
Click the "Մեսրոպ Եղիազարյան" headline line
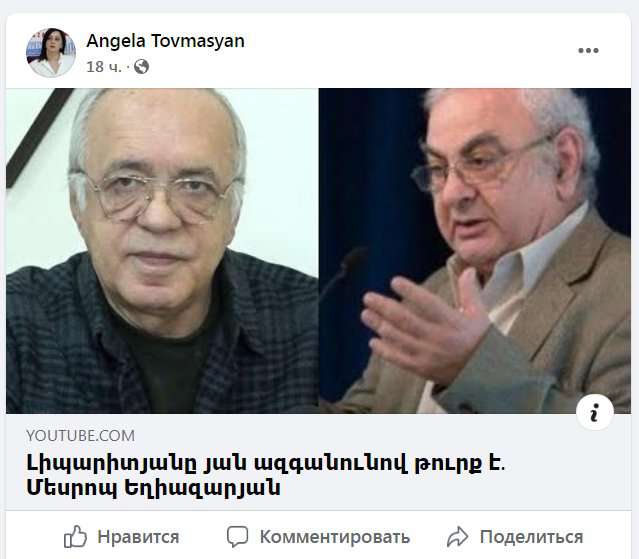[x=153, y=487]
